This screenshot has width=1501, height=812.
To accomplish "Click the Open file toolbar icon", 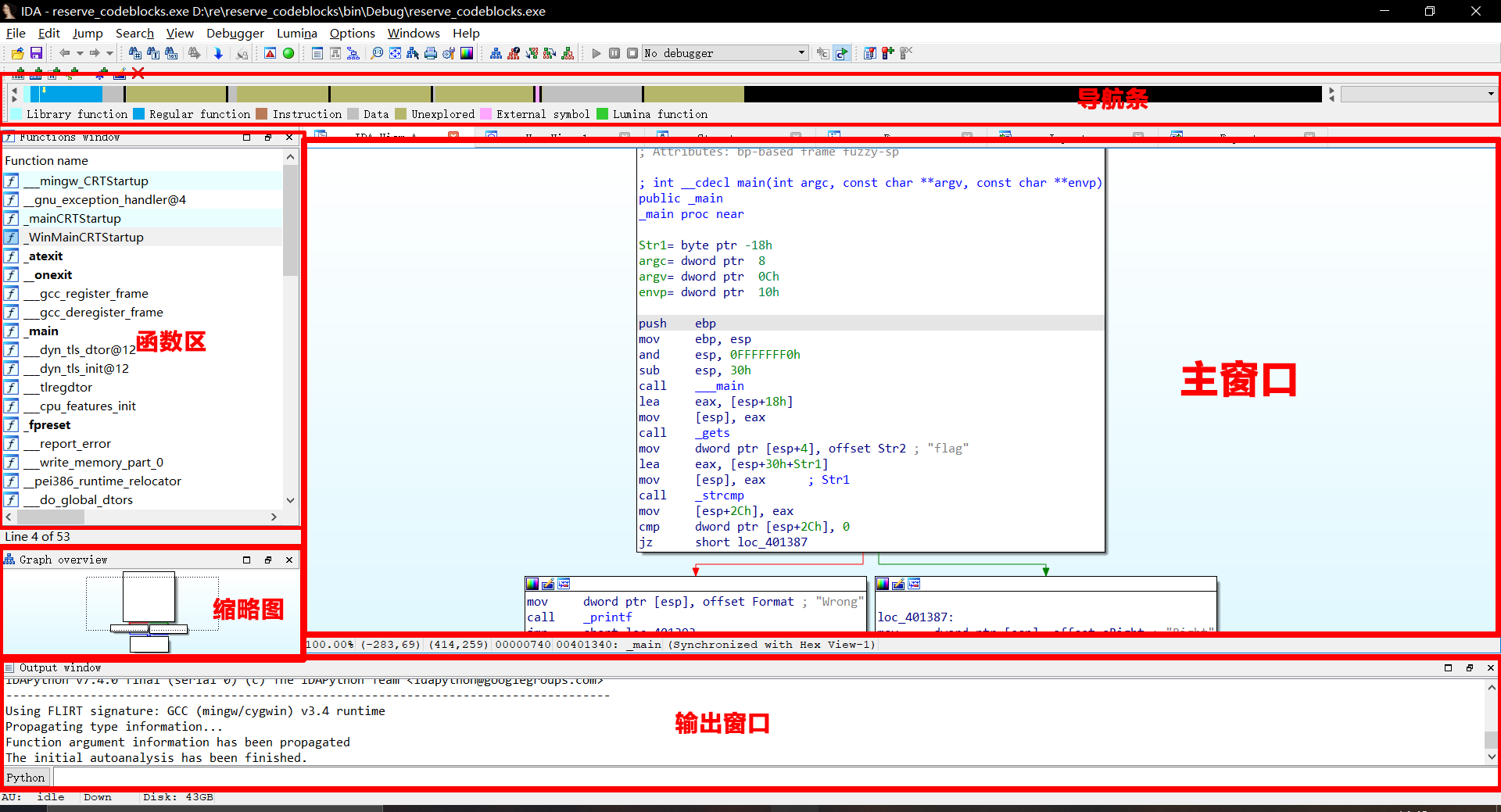I will (17, 53).
